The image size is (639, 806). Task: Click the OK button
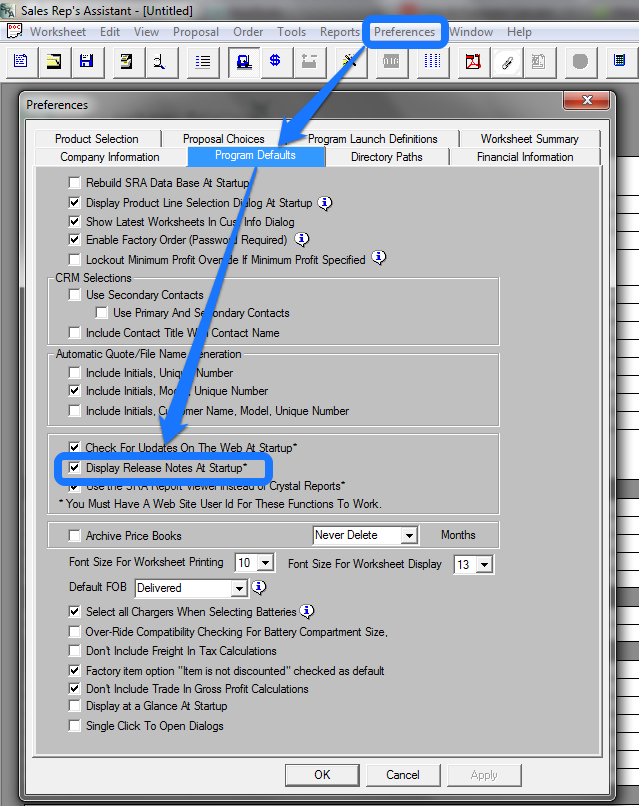[x=321, y=775]
